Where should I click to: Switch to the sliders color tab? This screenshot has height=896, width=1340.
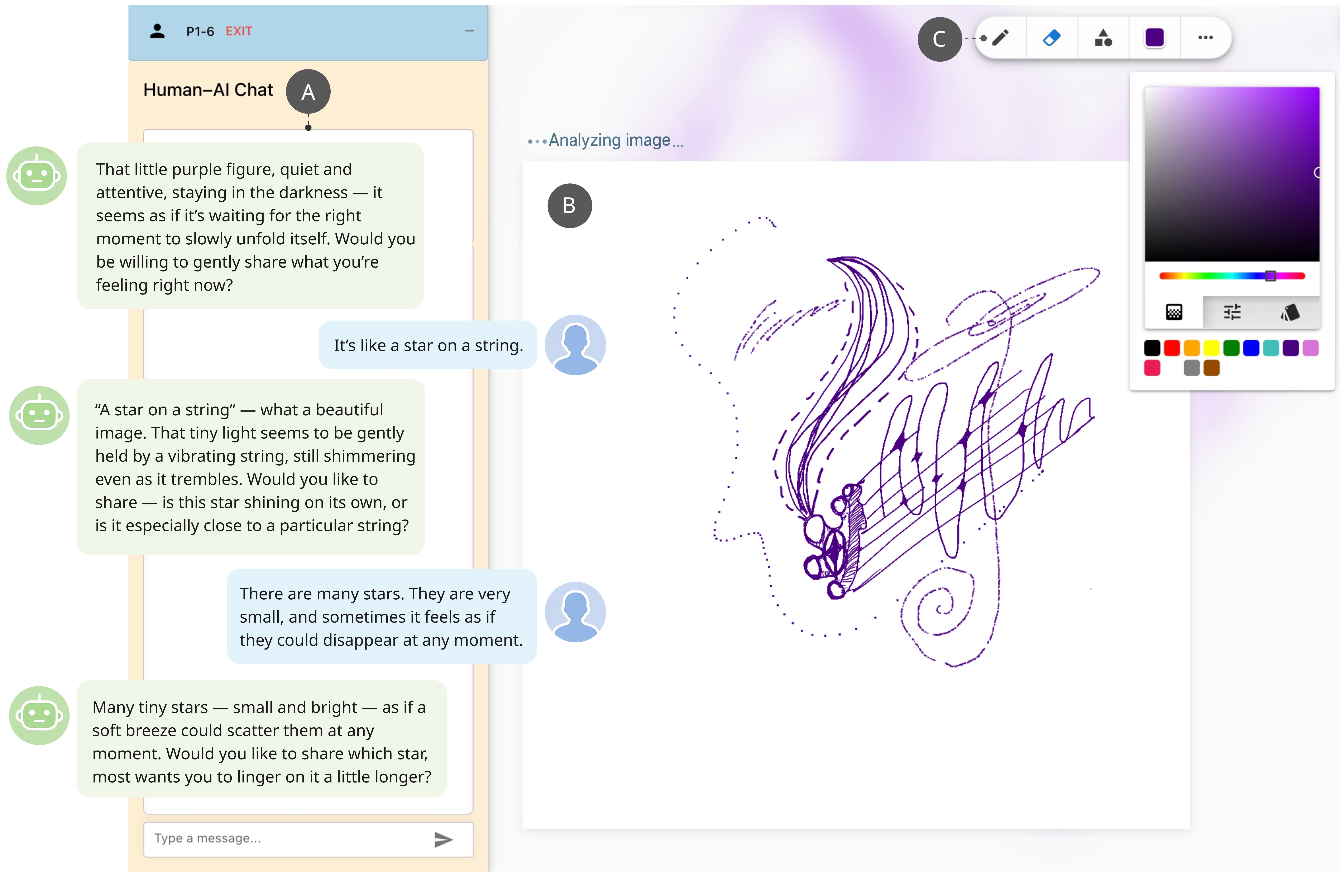[x=1232, y=312]
